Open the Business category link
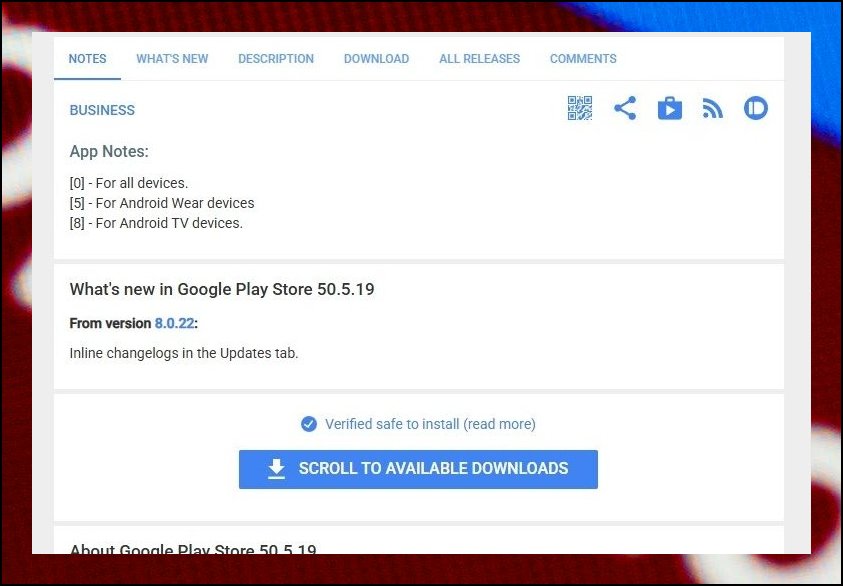This screenshot has height=586, width=843. [x=102, y=110]
